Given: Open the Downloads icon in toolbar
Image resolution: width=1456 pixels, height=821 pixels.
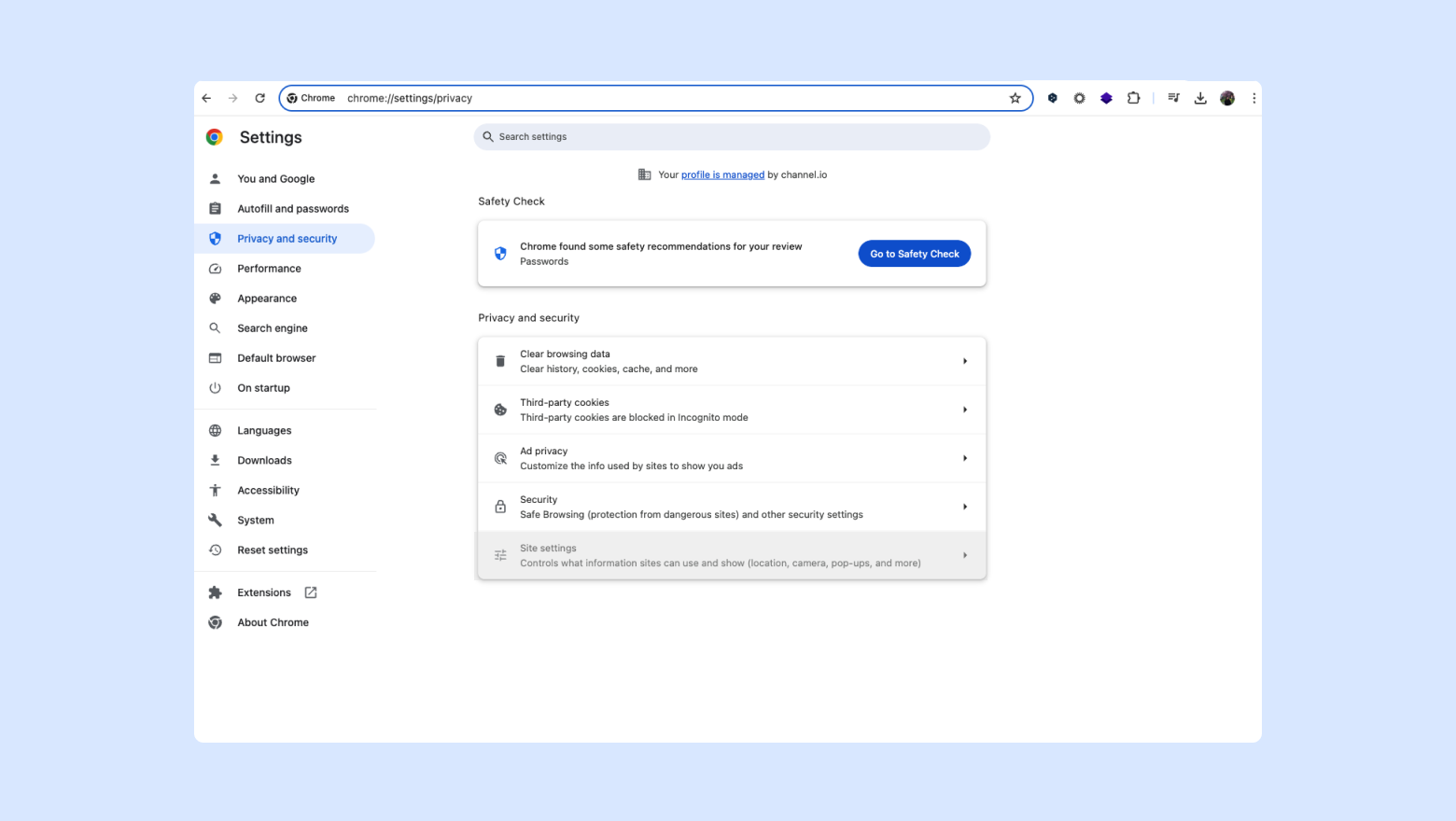Looking at the screenshot, I should pos(1200,98).
